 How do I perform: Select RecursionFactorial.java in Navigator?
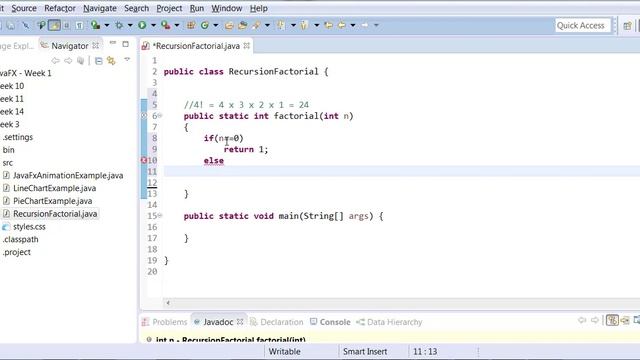pyautogui.click(x=55, y=214)
